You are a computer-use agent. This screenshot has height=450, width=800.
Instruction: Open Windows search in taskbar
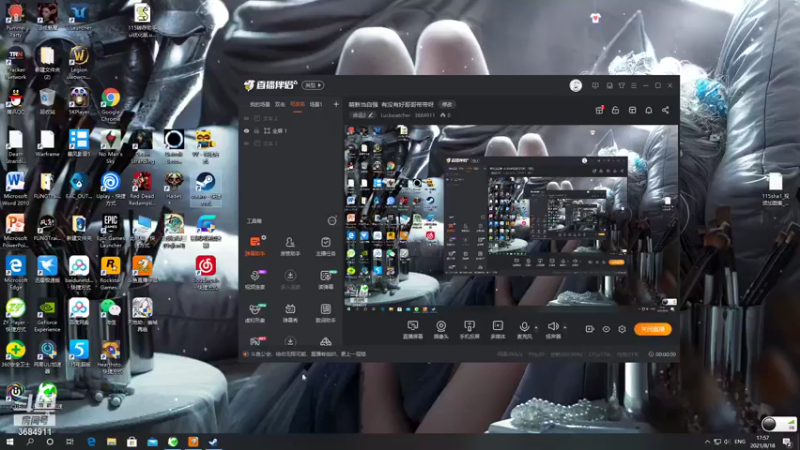(x=30, y=442)
